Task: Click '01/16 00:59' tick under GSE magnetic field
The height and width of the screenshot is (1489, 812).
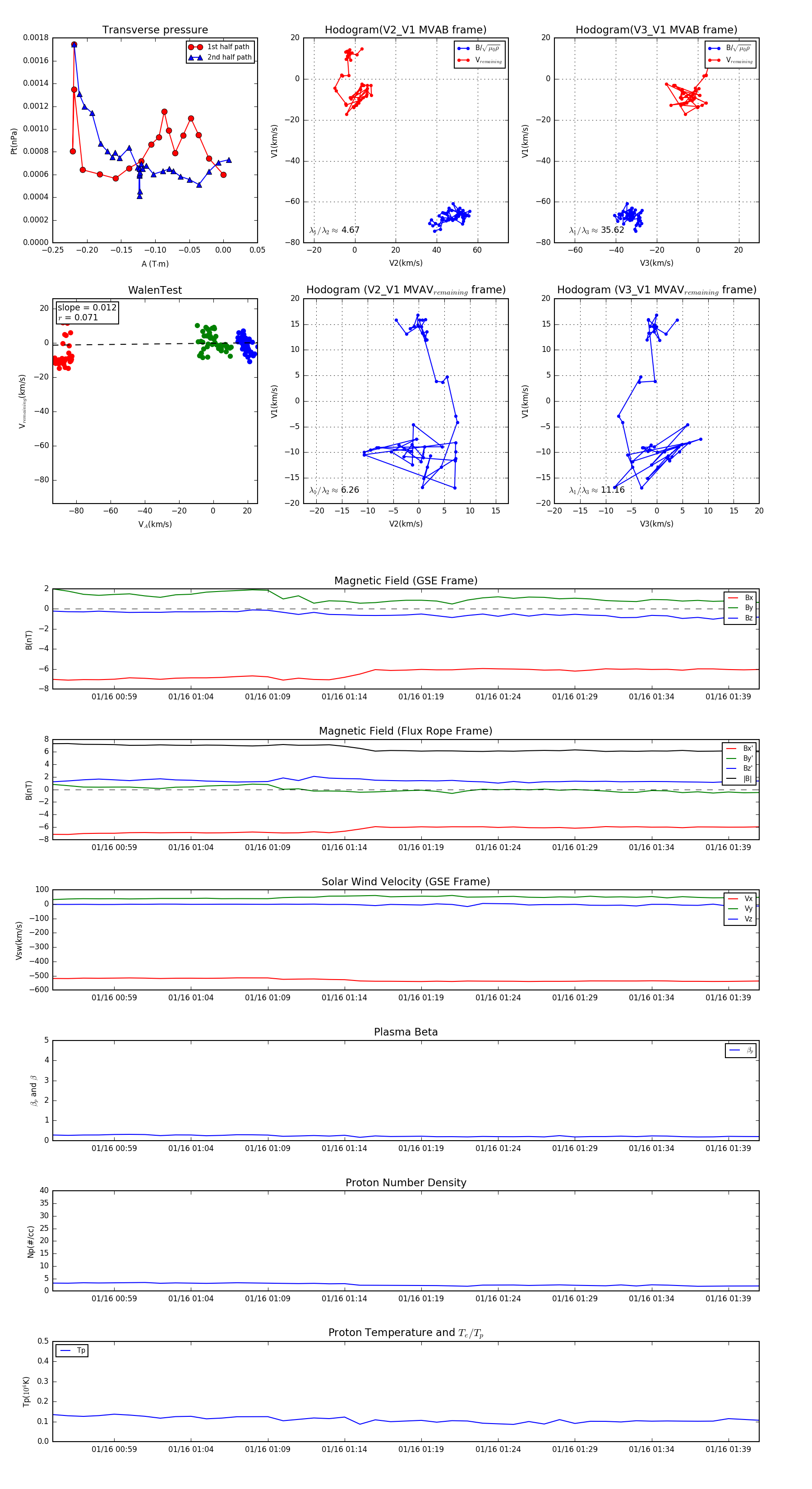Action: (114, 697)
